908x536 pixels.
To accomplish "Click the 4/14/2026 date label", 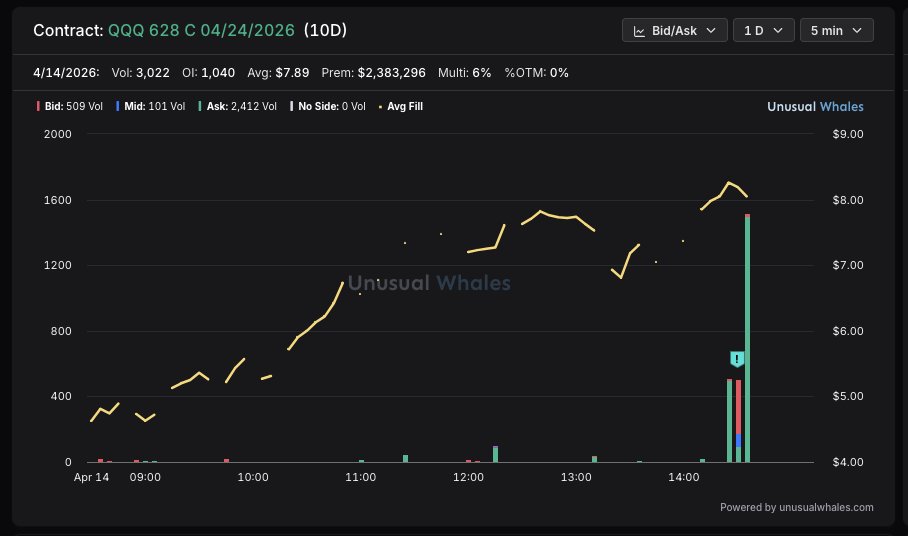I will point(66,73).
